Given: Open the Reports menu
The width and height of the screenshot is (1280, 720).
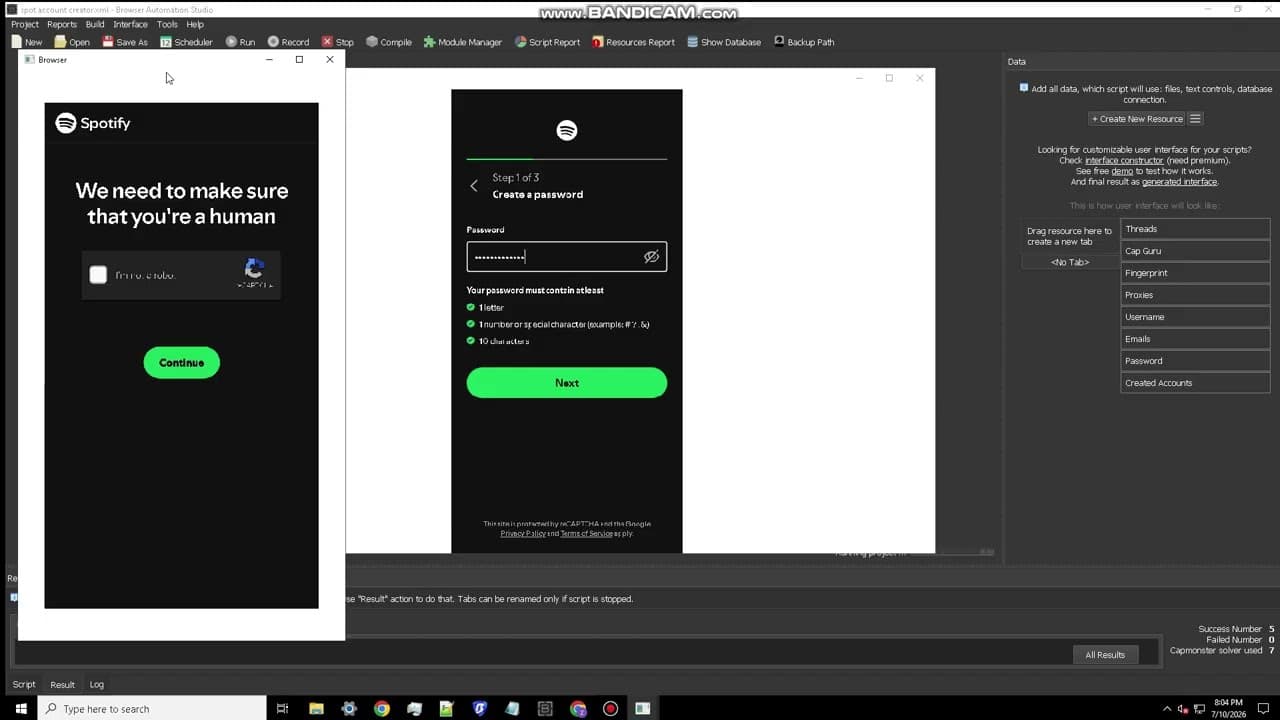Looking at the screenshot, I should click(x=62, y=24).
